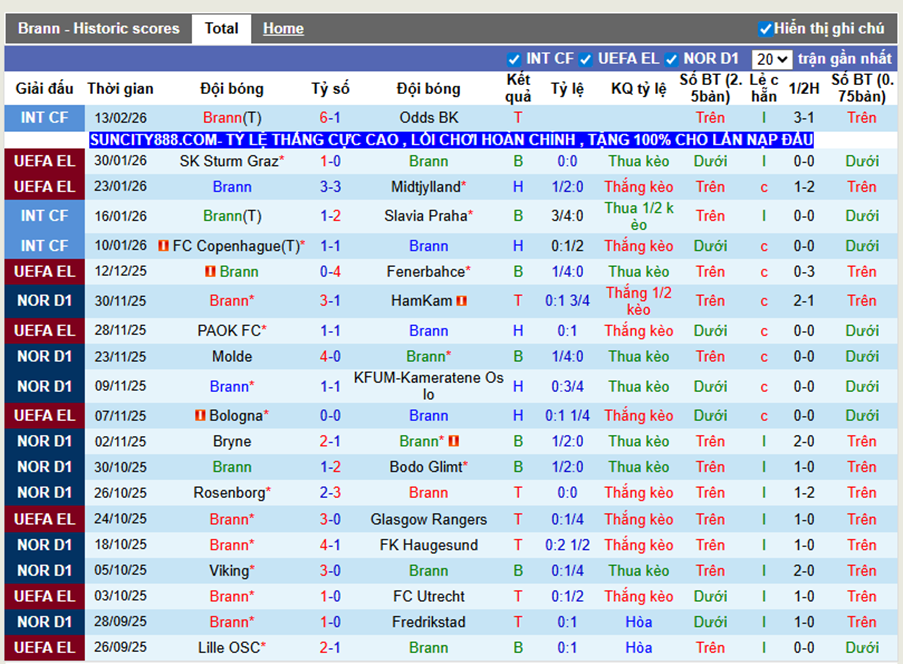Click the KFUM-Kameratene Oslo team name
This screenshot has width=903, height=664.
[x=428, y=386]
